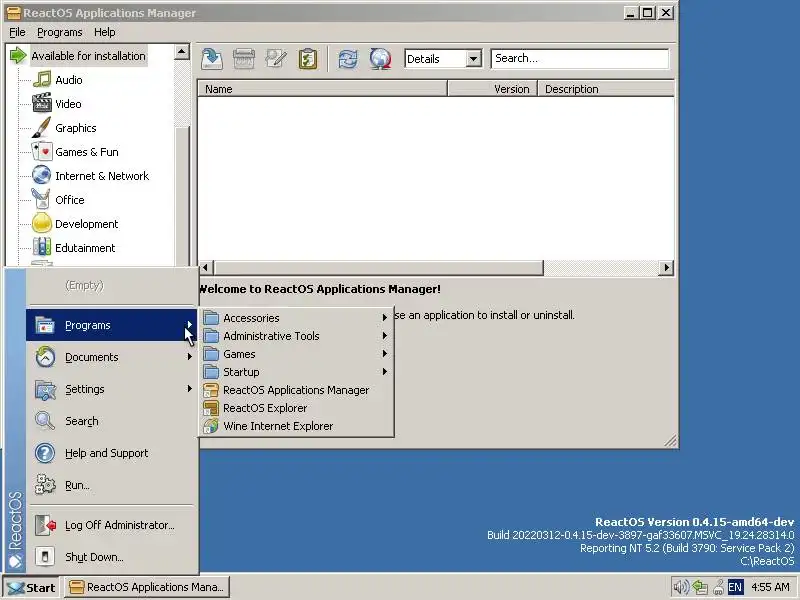Screen dimensions: 800x600
Task: Click the volume speaker tray icon
Action: coord(681,587)
